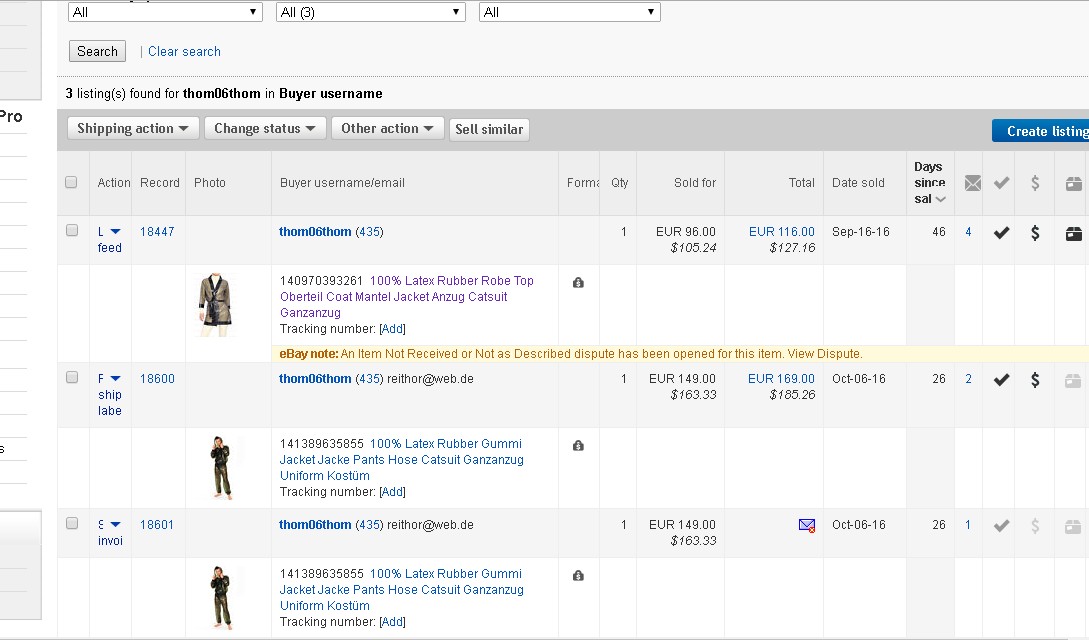This screenshot has width=1089, height=640.
Task: Click the Clear search link
Action: tap(184, 52)
